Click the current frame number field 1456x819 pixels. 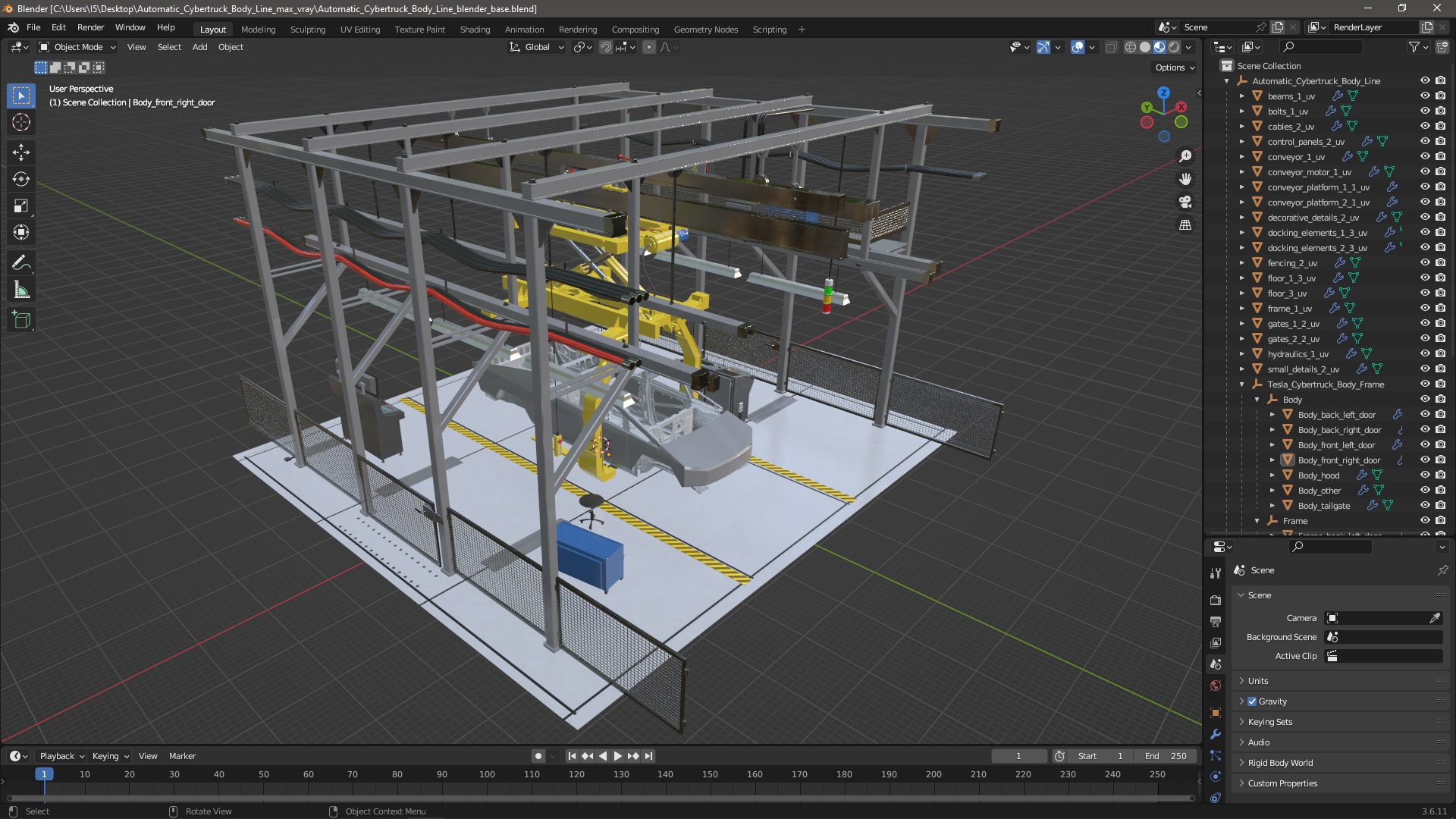1018,756
